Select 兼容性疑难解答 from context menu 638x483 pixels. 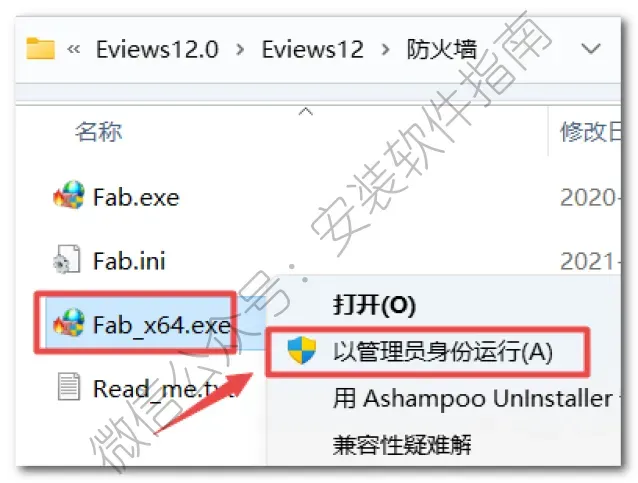click(x=402, y=445)
